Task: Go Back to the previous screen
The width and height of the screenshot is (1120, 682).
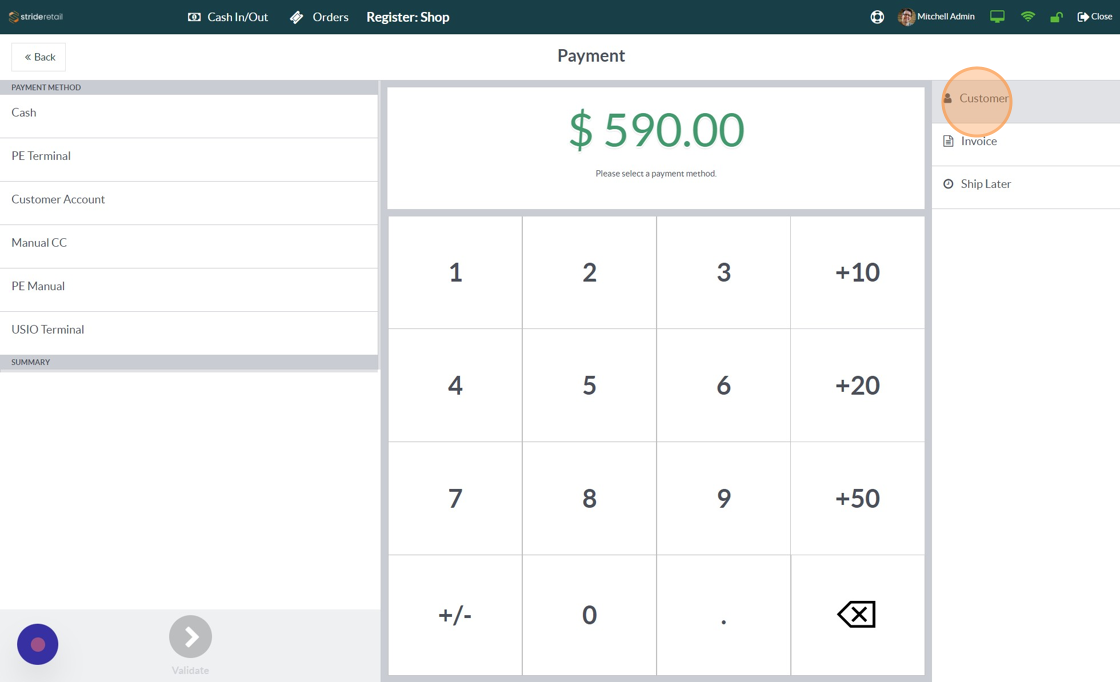Action: [39, 57]
